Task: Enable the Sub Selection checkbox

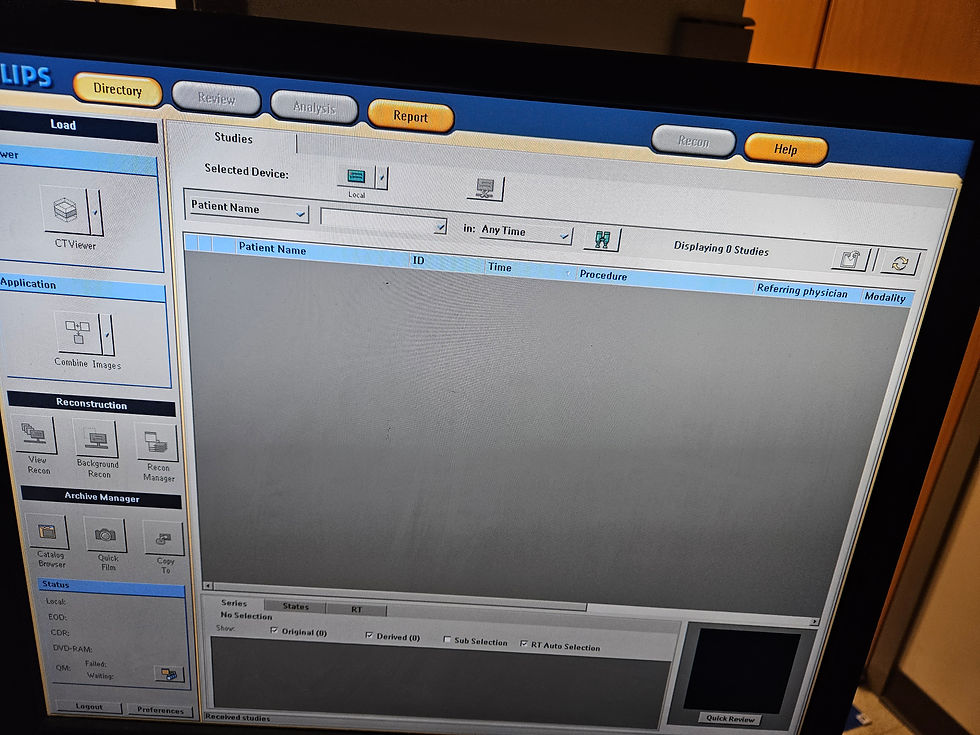Action: click(x=447, y=639)
